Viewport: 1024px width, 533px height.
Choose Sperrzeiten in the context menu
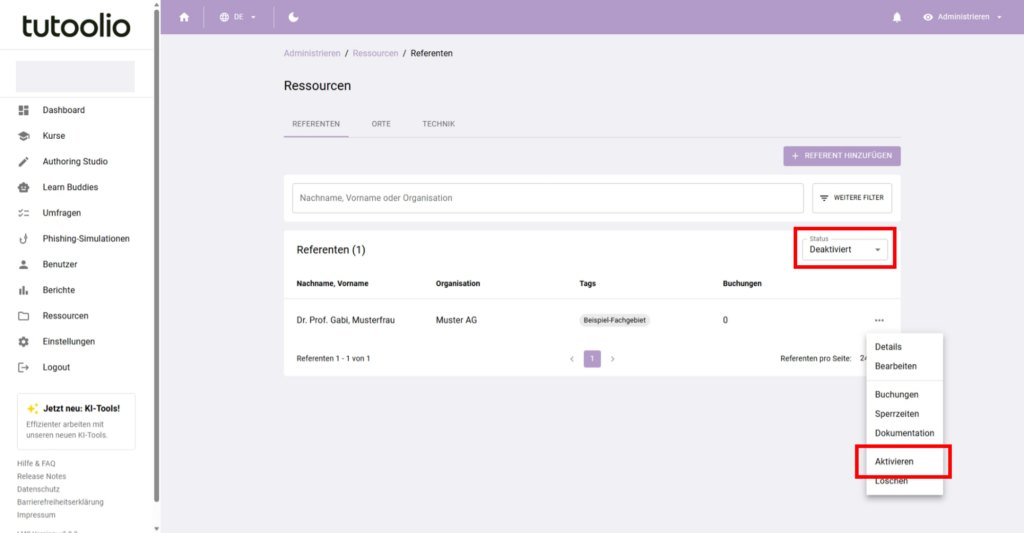[904, 414]
